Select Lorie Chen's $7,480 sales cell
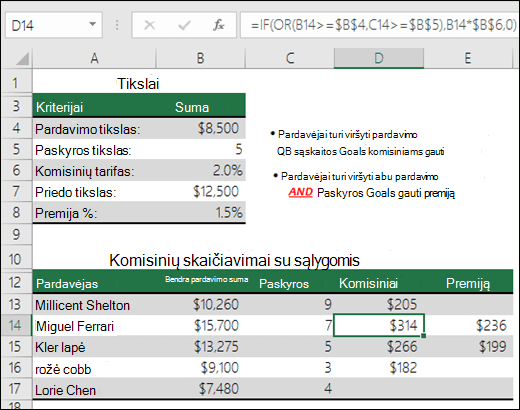This screenshot has width=520, height=410. coord(201,389)
